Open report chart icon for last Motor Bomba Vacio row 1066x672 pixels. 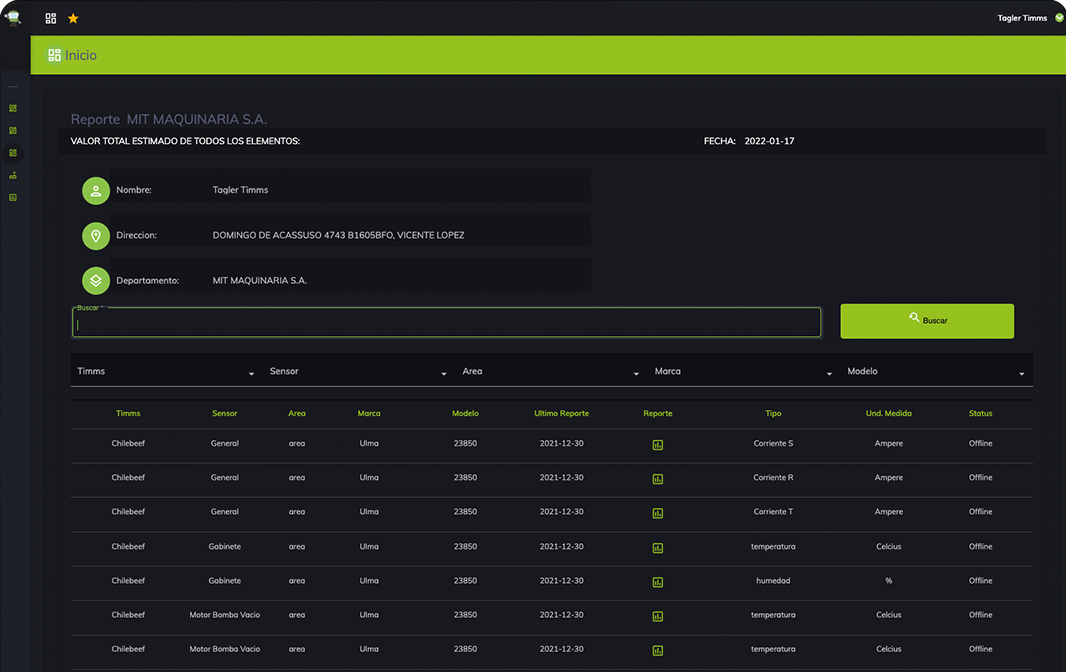657,650
